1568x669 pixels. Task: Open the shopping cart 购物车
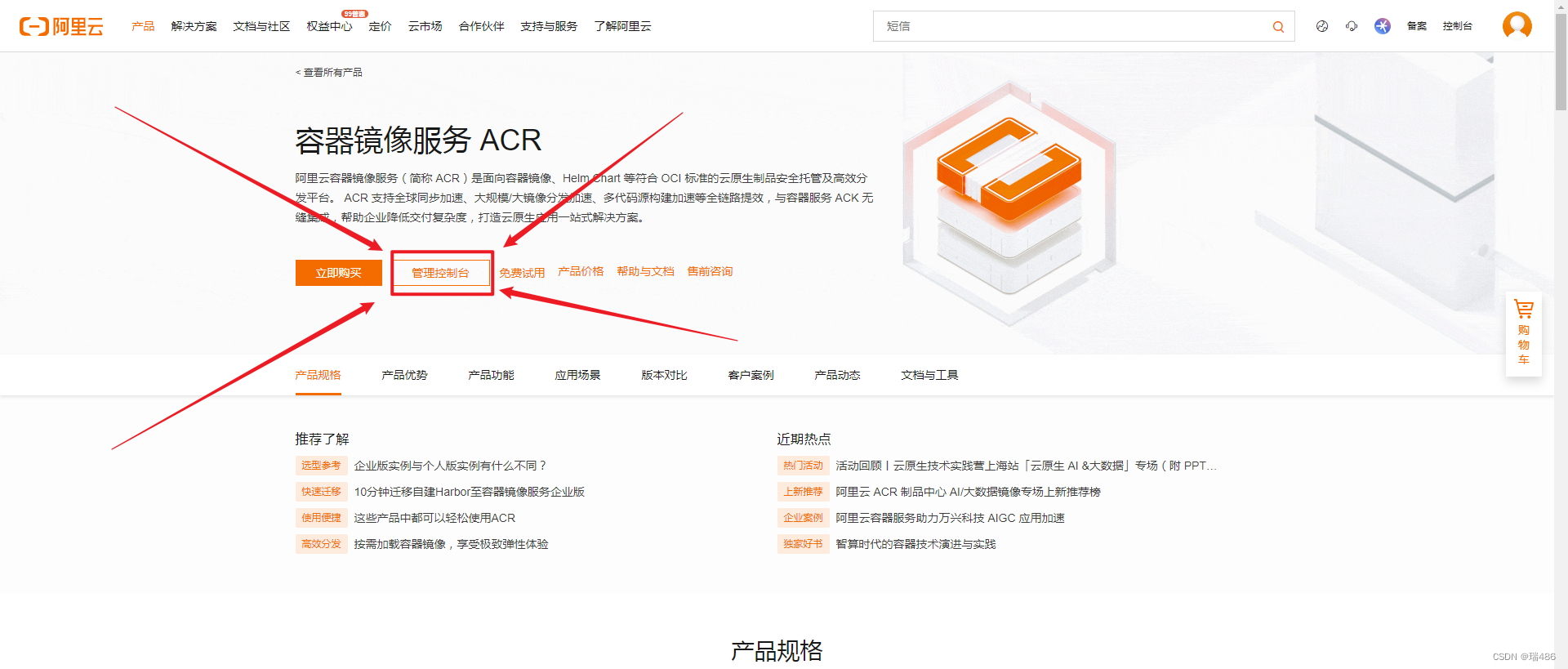pos(1524,333)
